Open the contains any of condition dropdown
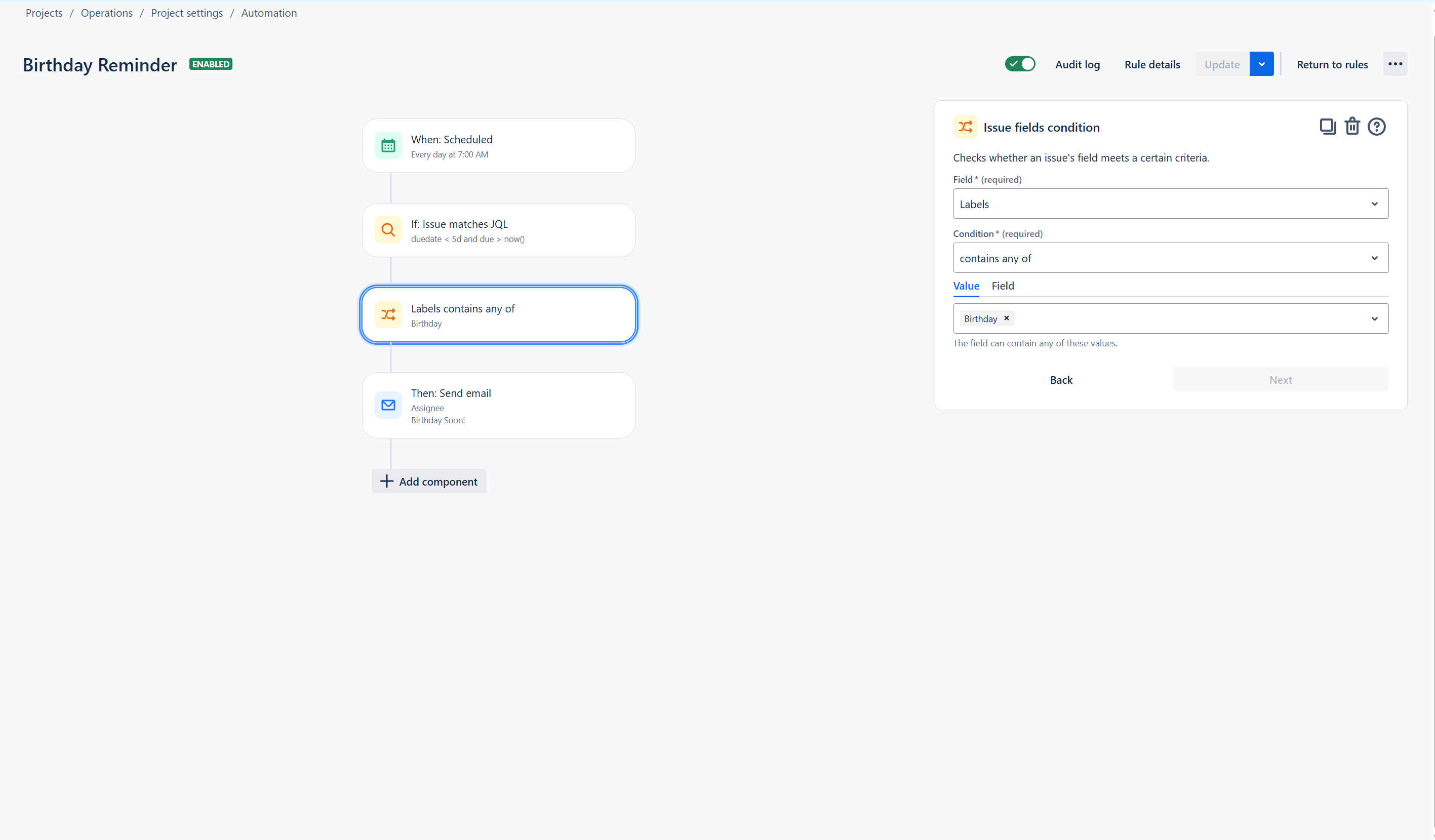 [x=1170, y=258]
